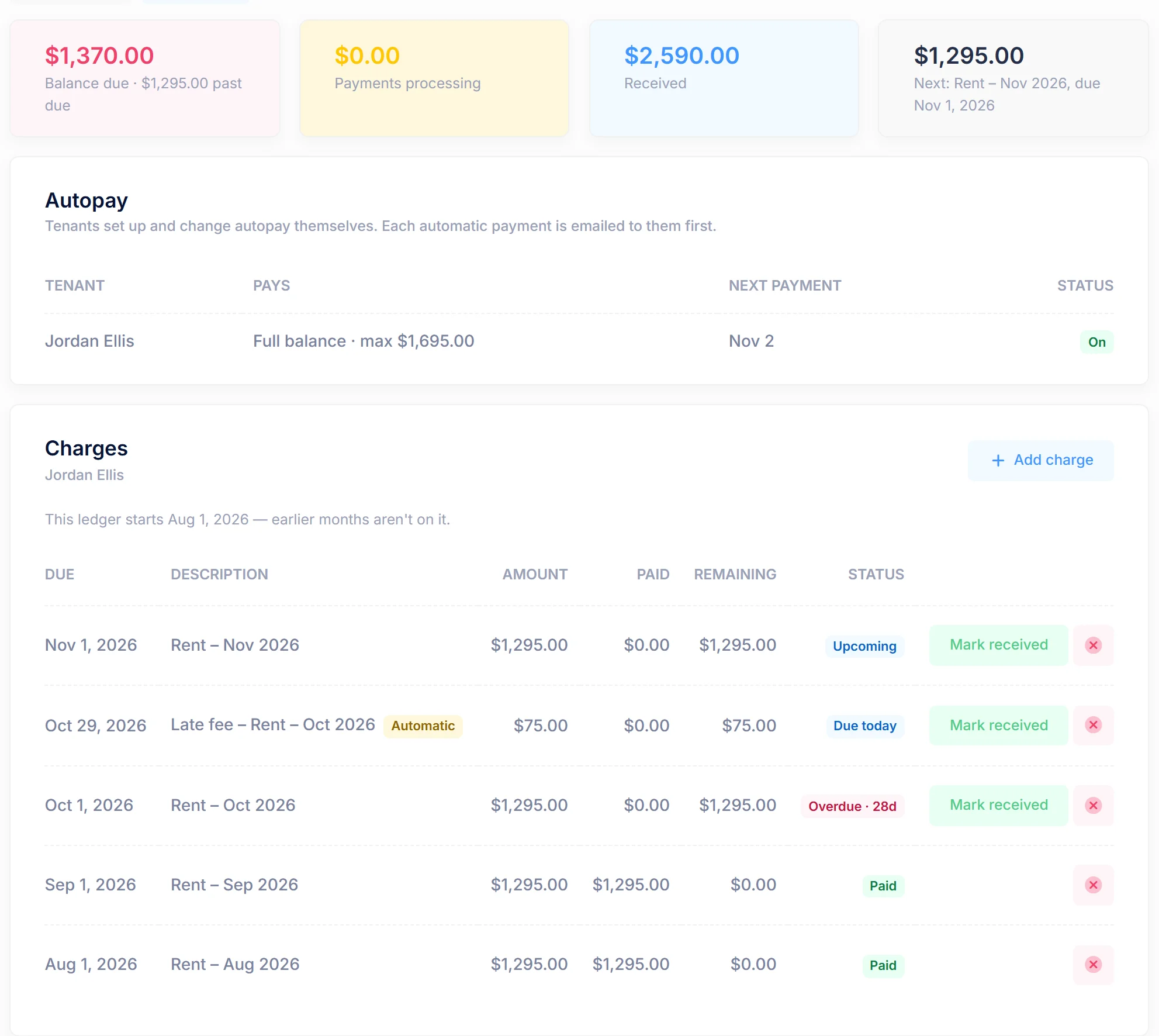This screenshot has width=1159, height=1036.
Task: Click the Add charge button
Action: (x=1040, y=460)
